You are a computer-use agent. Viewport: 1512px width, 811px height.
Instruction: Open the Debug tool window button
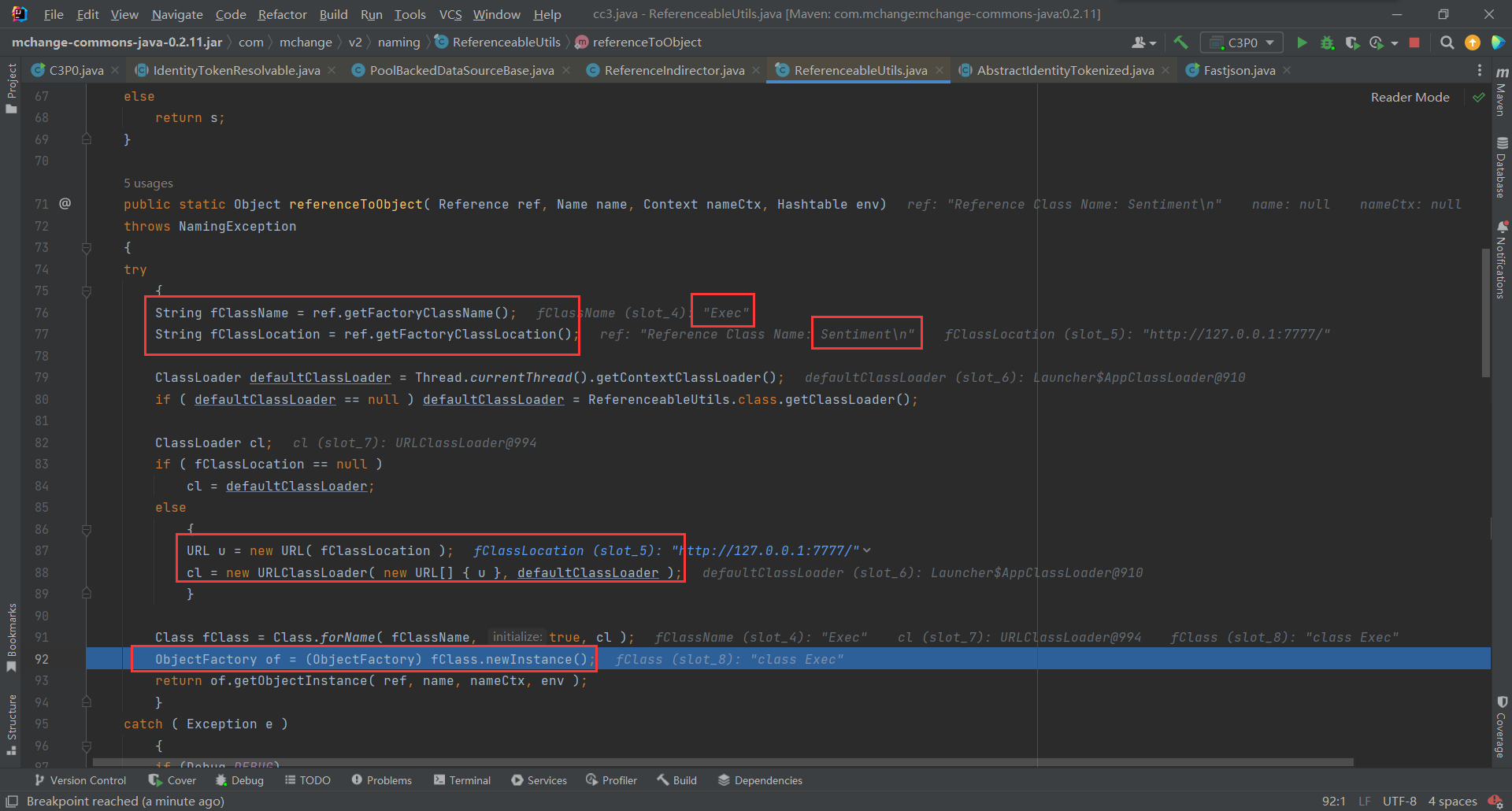pyautogui.click(x=239, y=780)
